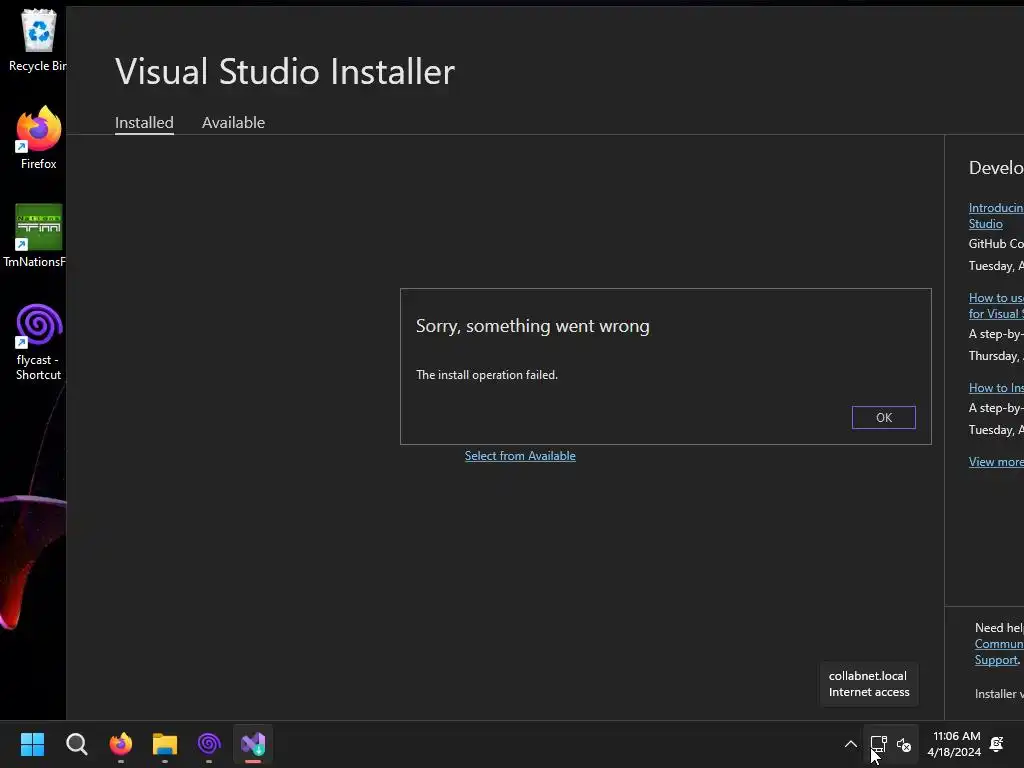Switch to the Installed tab
1024x768 pixels.
pyautogui.click(x=144, y=123)
